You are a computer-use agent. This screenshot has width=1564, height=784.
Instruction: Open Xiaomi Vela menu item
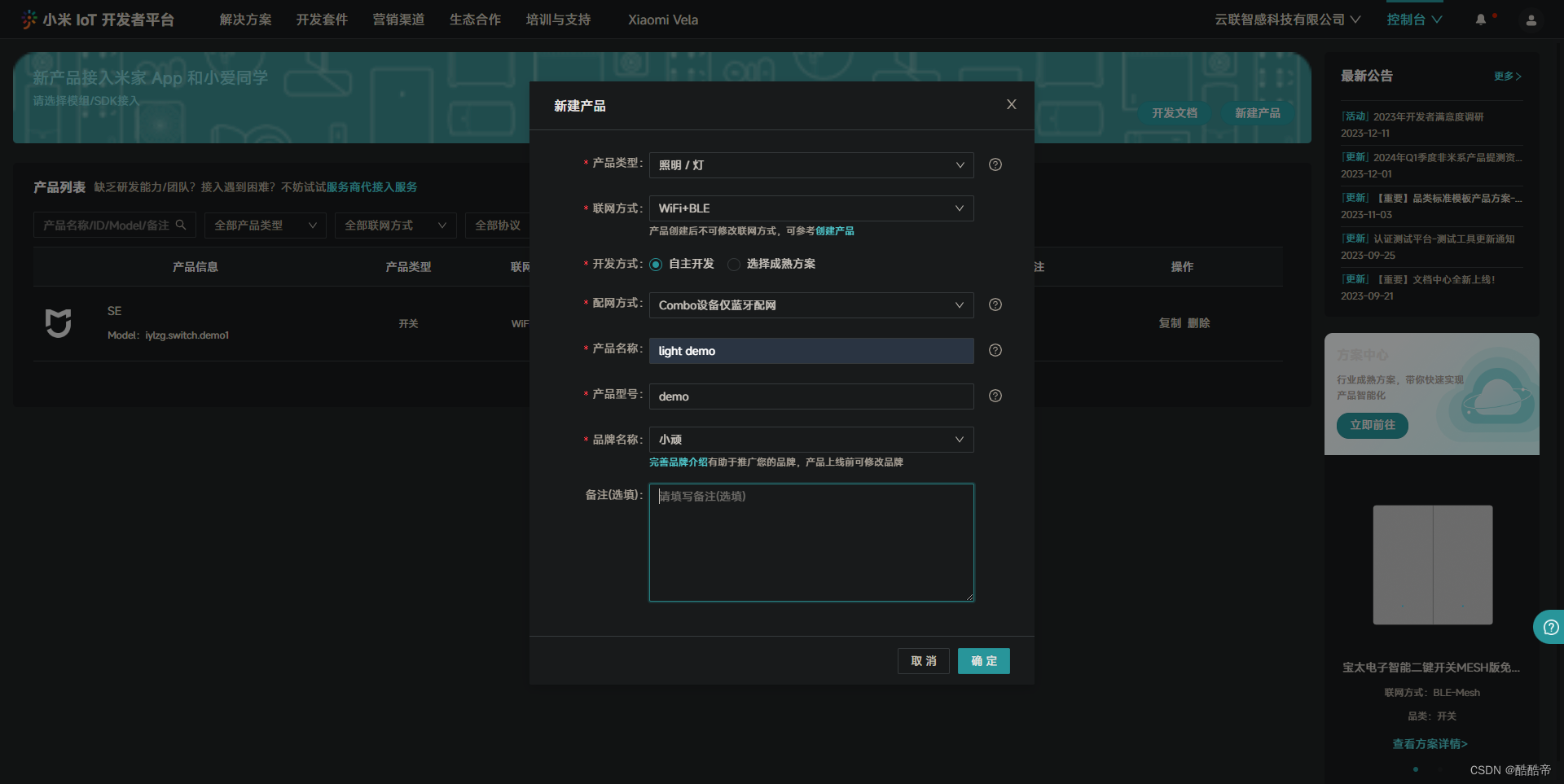pyautogui.click(x=663, y=20)
